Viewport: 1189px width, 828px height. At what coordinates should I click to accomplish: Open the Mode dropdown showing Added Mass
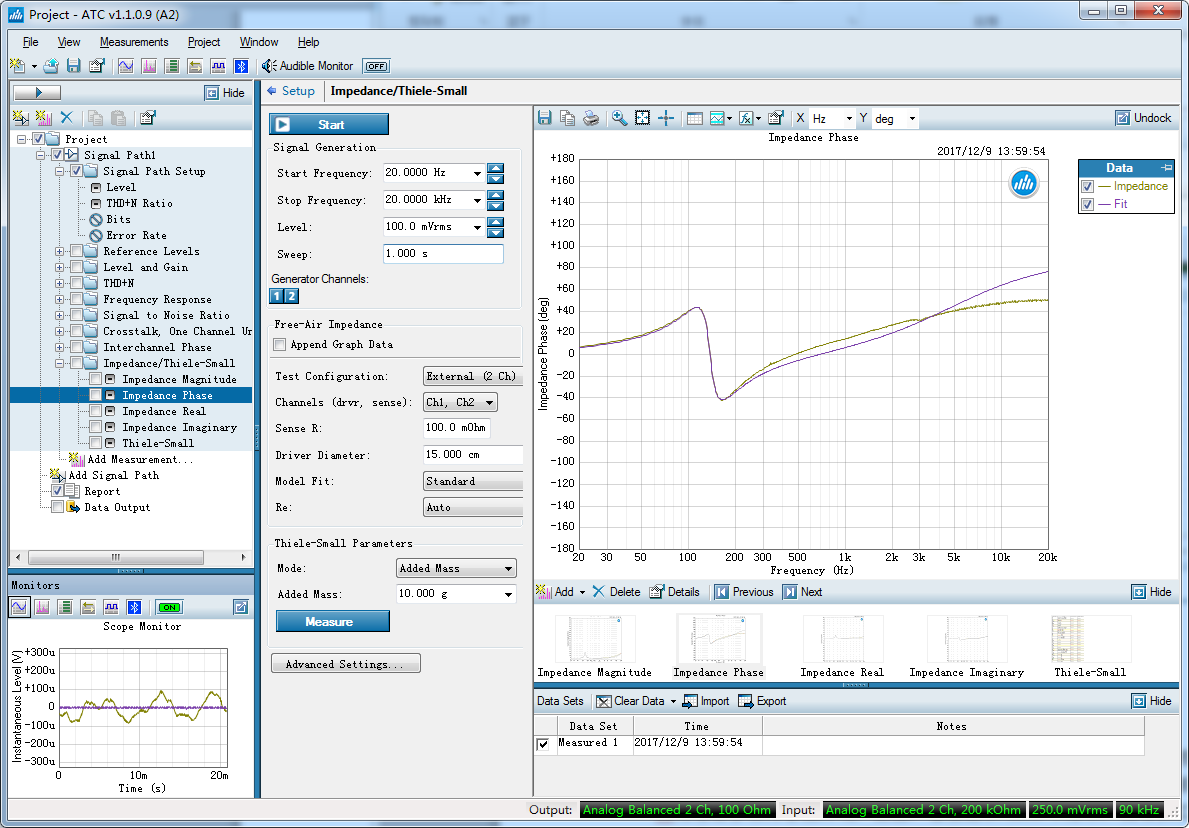(456, 569)
